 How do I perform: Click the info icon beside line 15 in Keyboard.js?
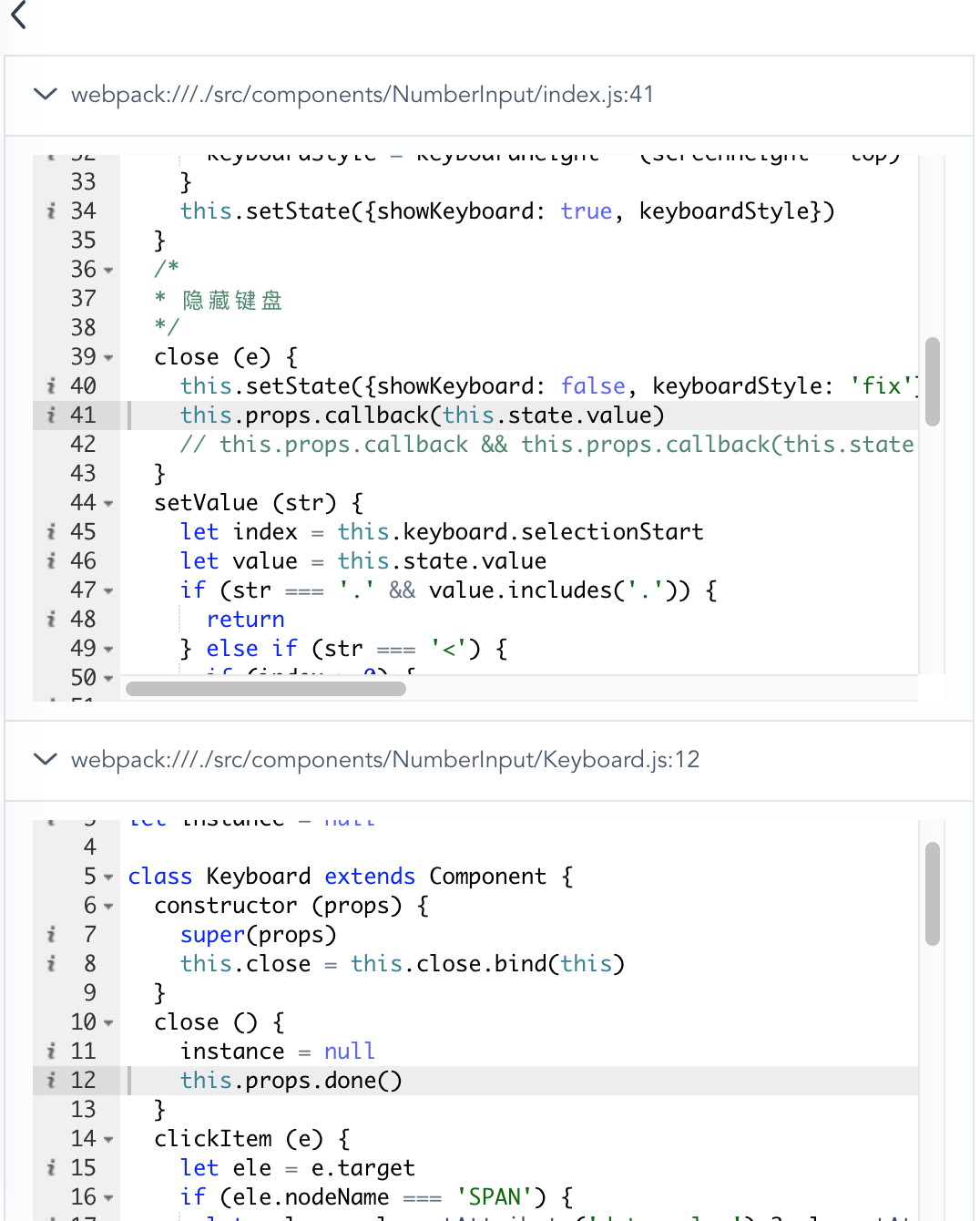point(51,1167)
